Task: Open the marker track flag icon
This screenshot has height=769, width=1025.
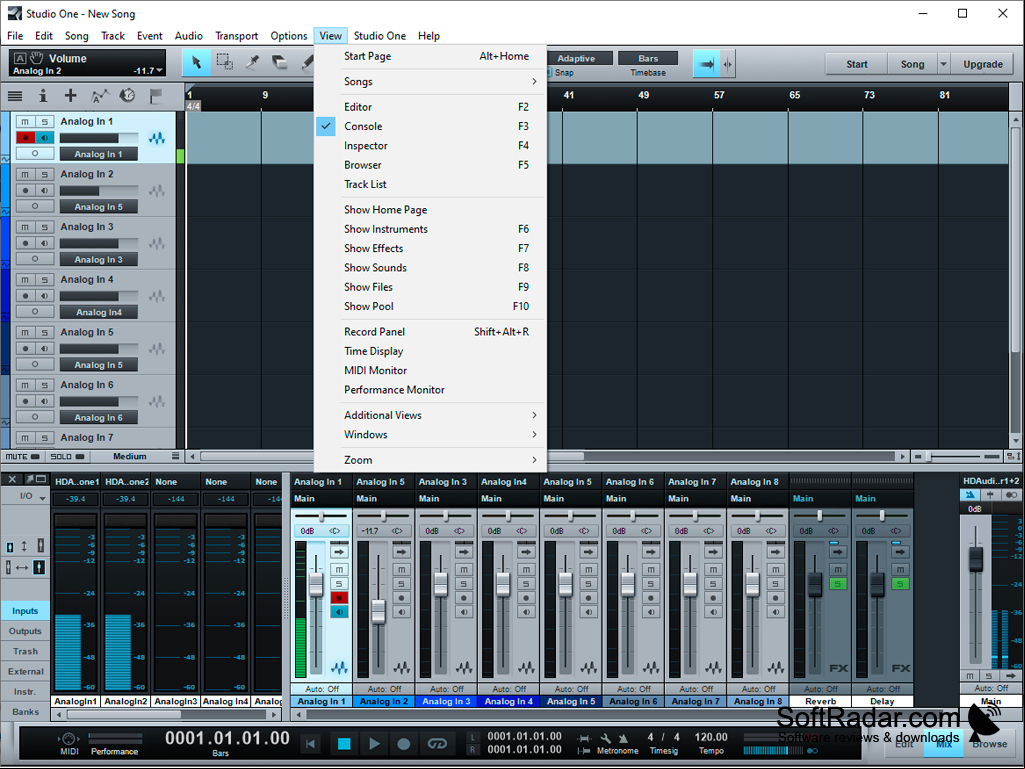Action: 156,96
